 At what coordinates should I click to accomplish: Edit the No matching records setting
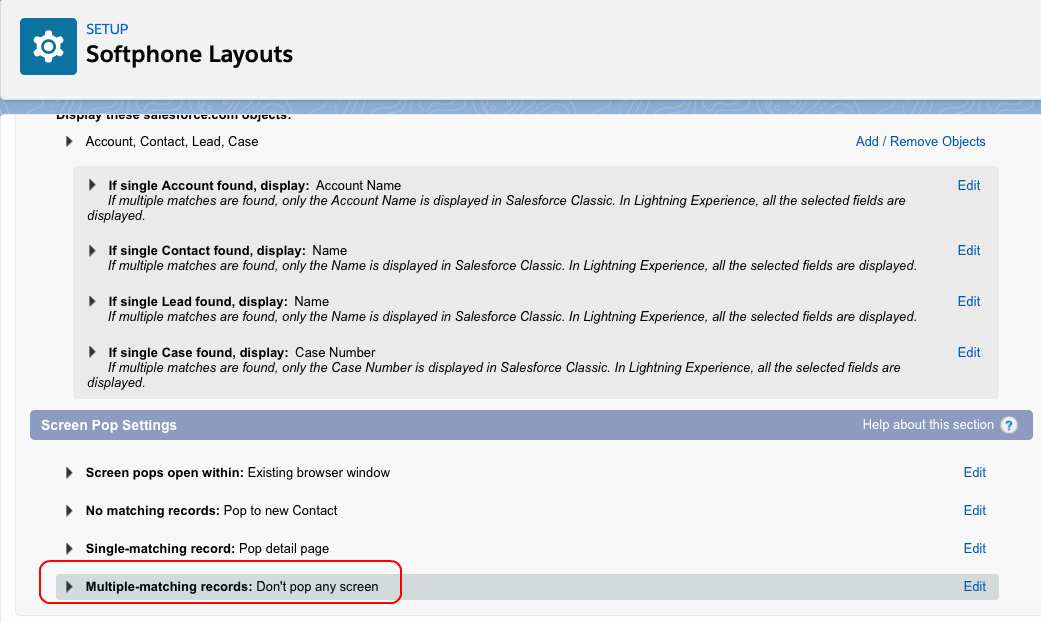click(975, 510)
